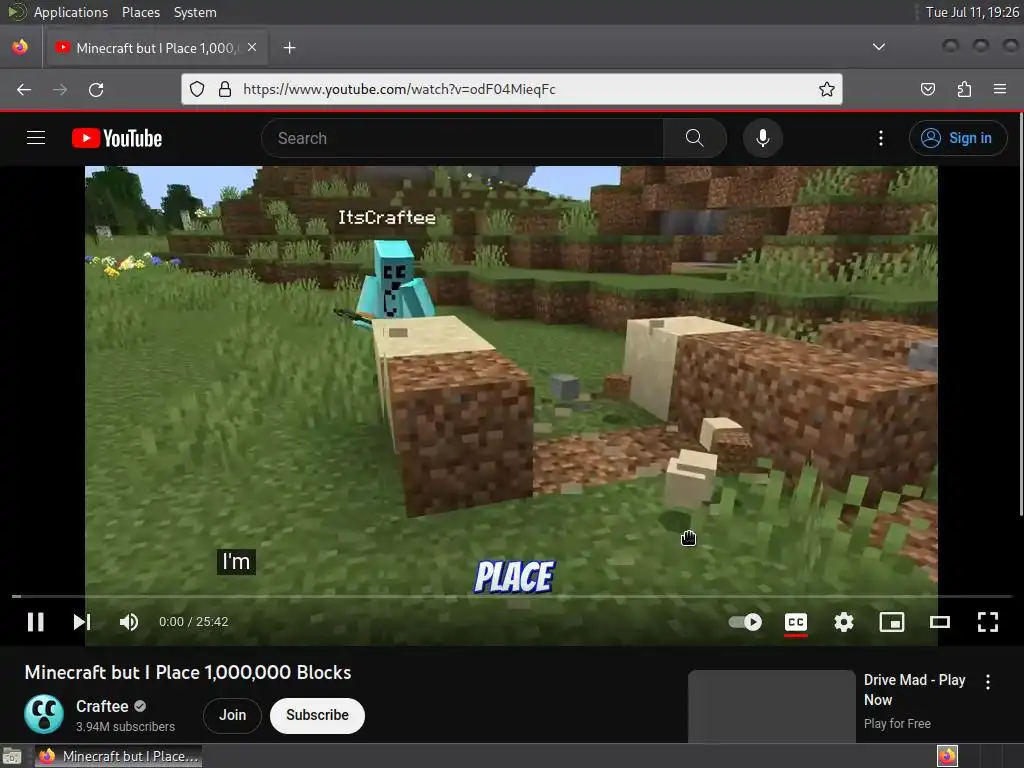Show site security padlock info

pos(225,89)
